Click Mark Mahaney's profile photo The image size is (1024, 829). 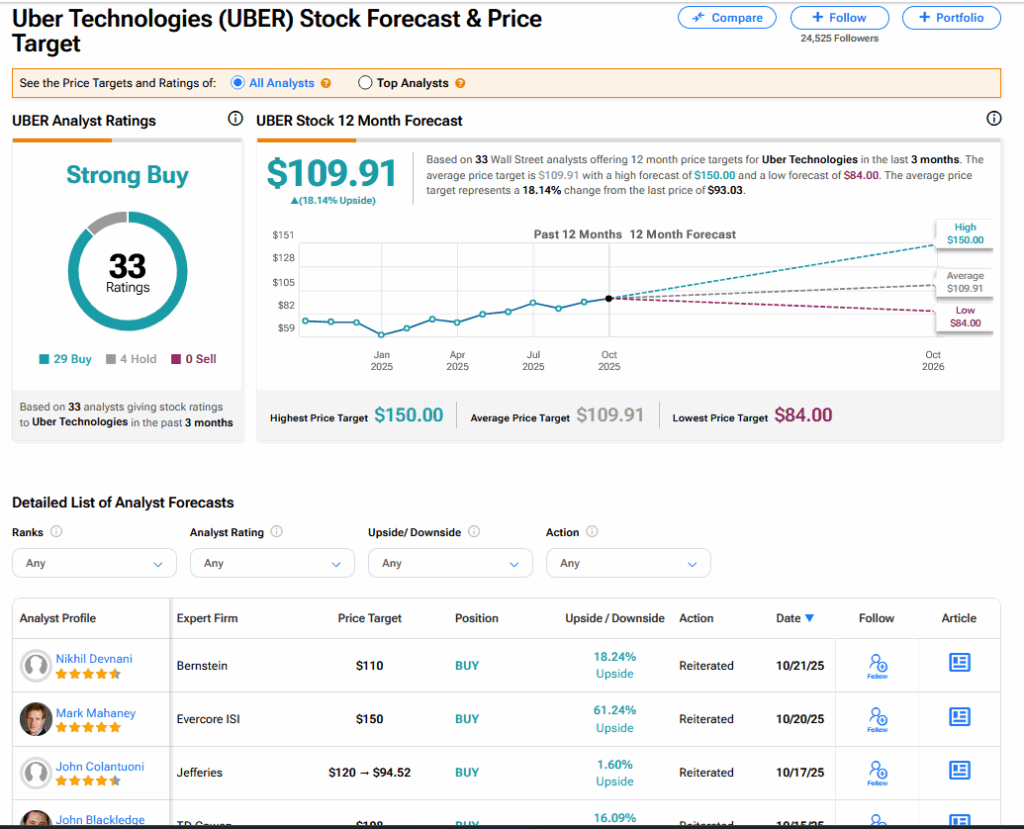pos(36,718)
